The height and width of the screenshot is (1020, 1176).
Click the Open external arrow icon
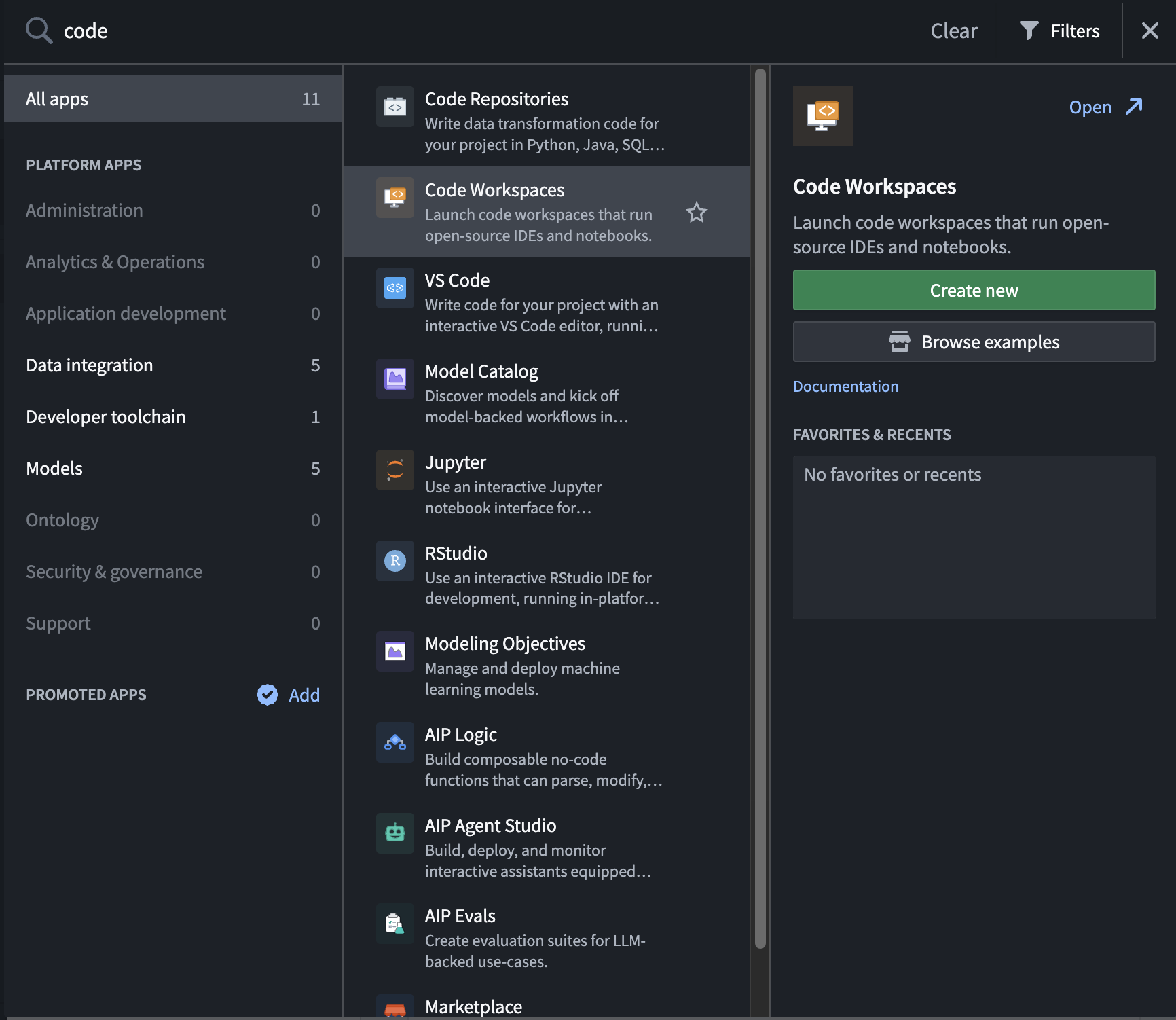click(x=1134, y=107)
